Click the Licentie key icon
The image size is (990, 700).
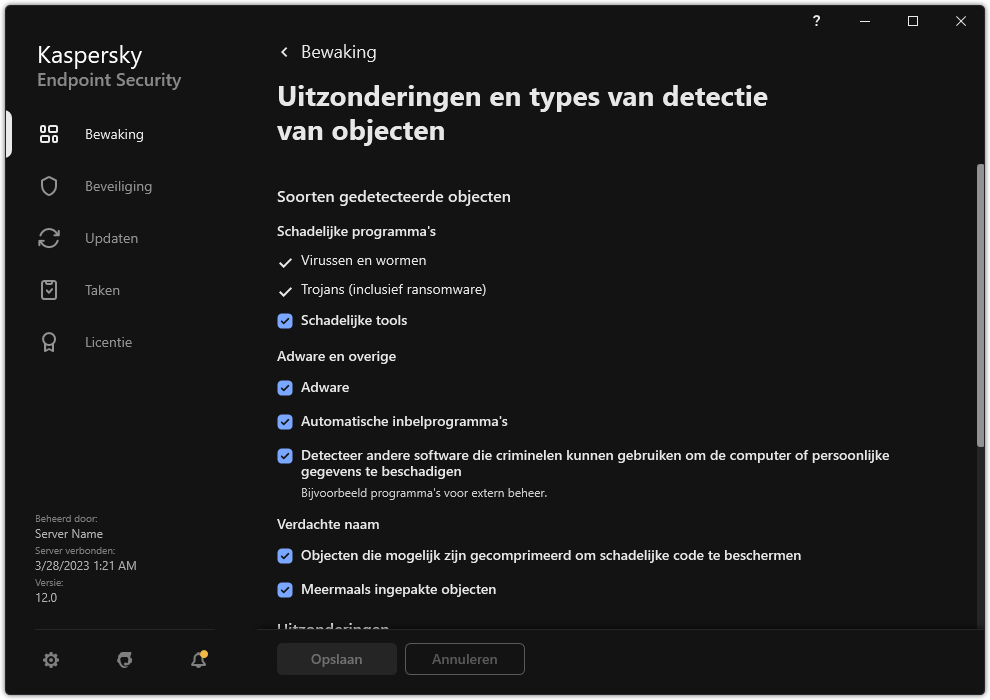pos(48,341)
